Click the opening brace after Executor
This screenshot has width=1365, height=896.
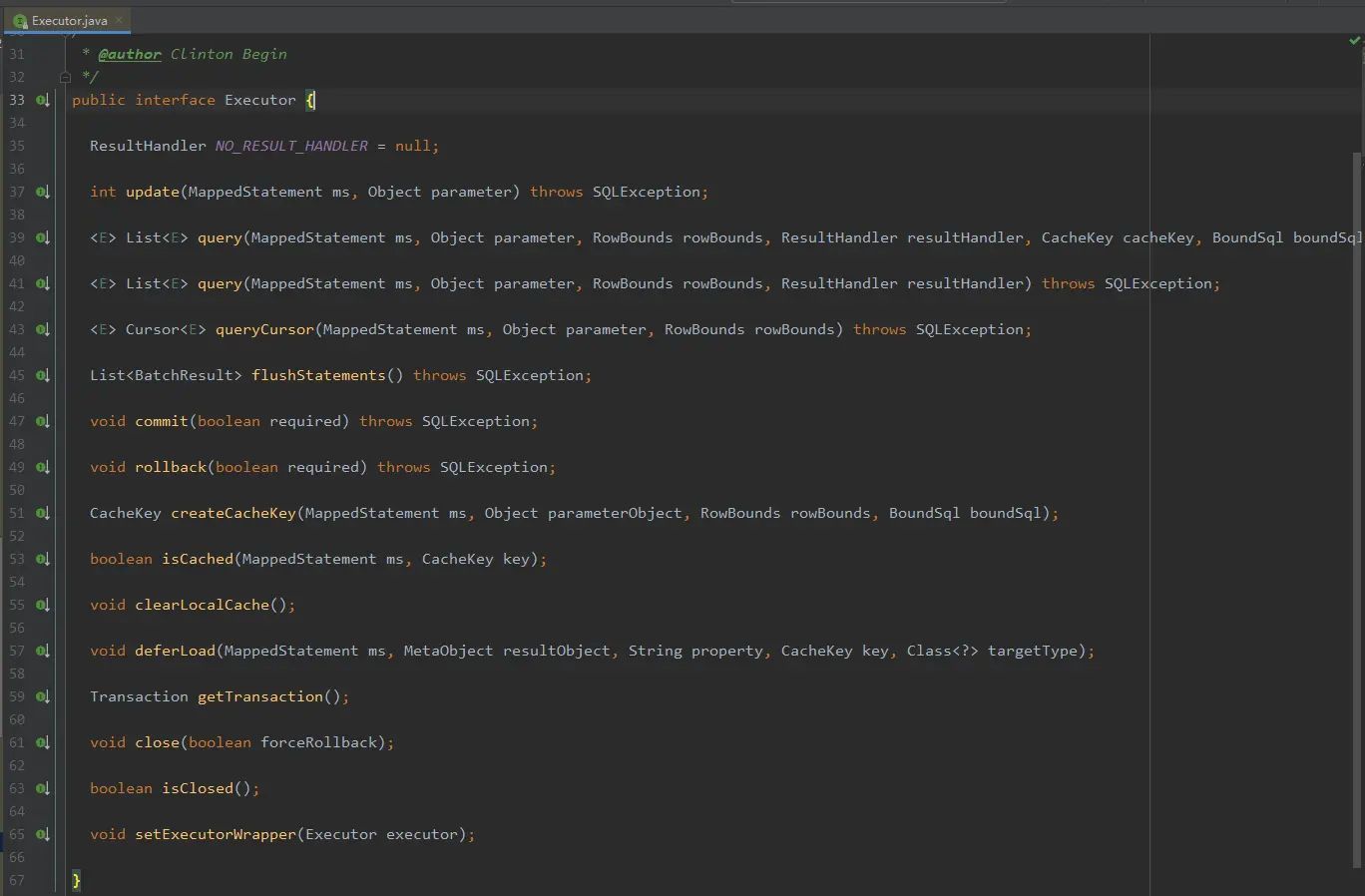click(310, 100)
